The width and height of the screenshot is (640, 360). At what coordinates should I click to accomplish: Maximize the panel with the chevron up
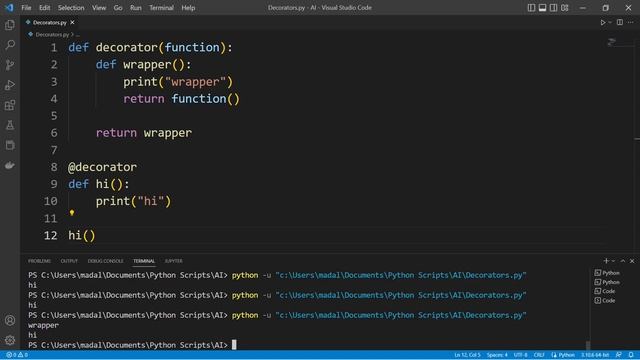coord(623,261)
